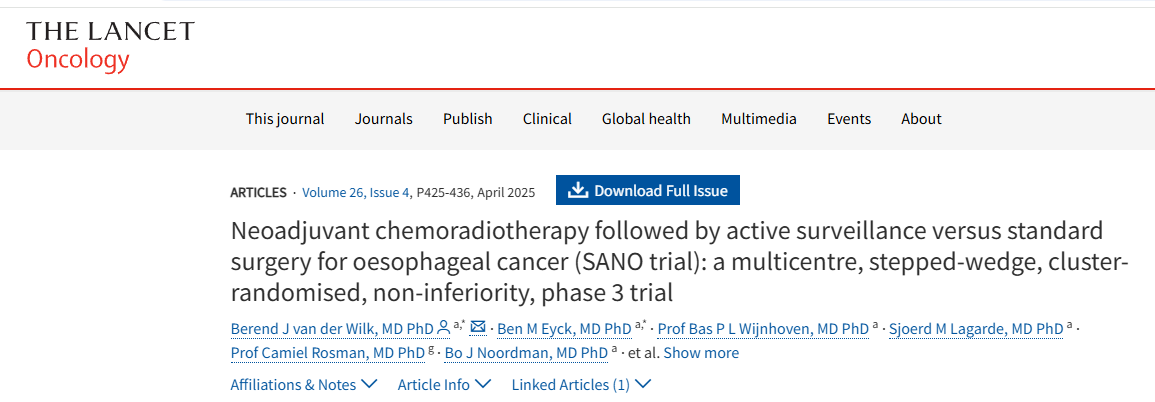Expand the Article Info section
Screen dimensions: 1155x402
pos(444,384)
